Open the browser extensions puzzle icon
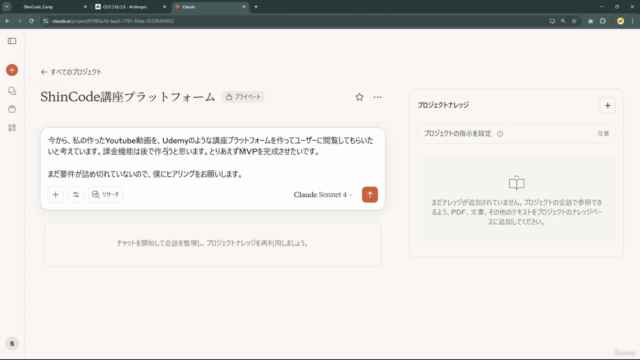This screenshot has height=360, width=640. tap(603, 21)
